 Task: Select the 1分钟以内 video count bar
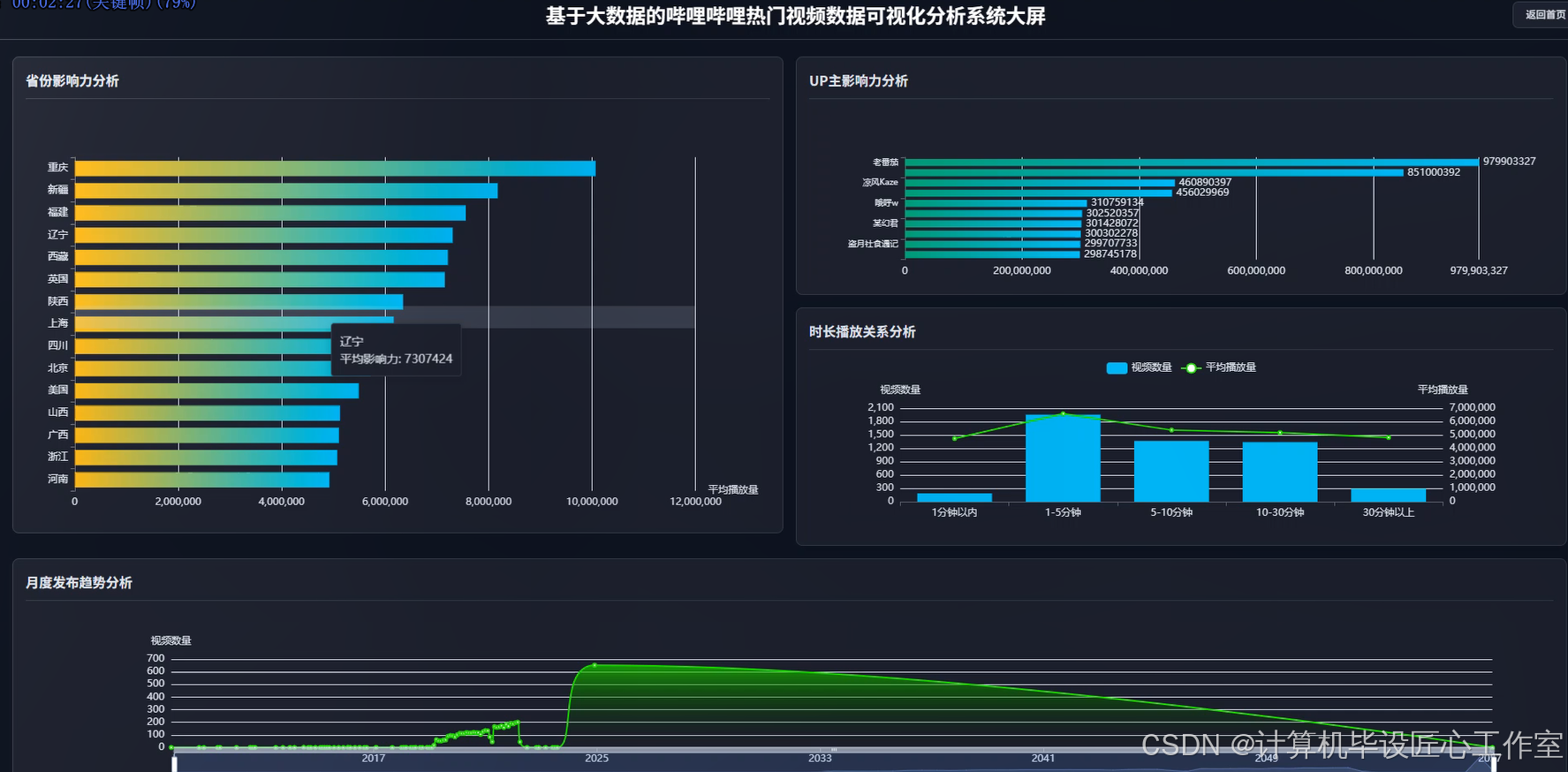[954, 497]
